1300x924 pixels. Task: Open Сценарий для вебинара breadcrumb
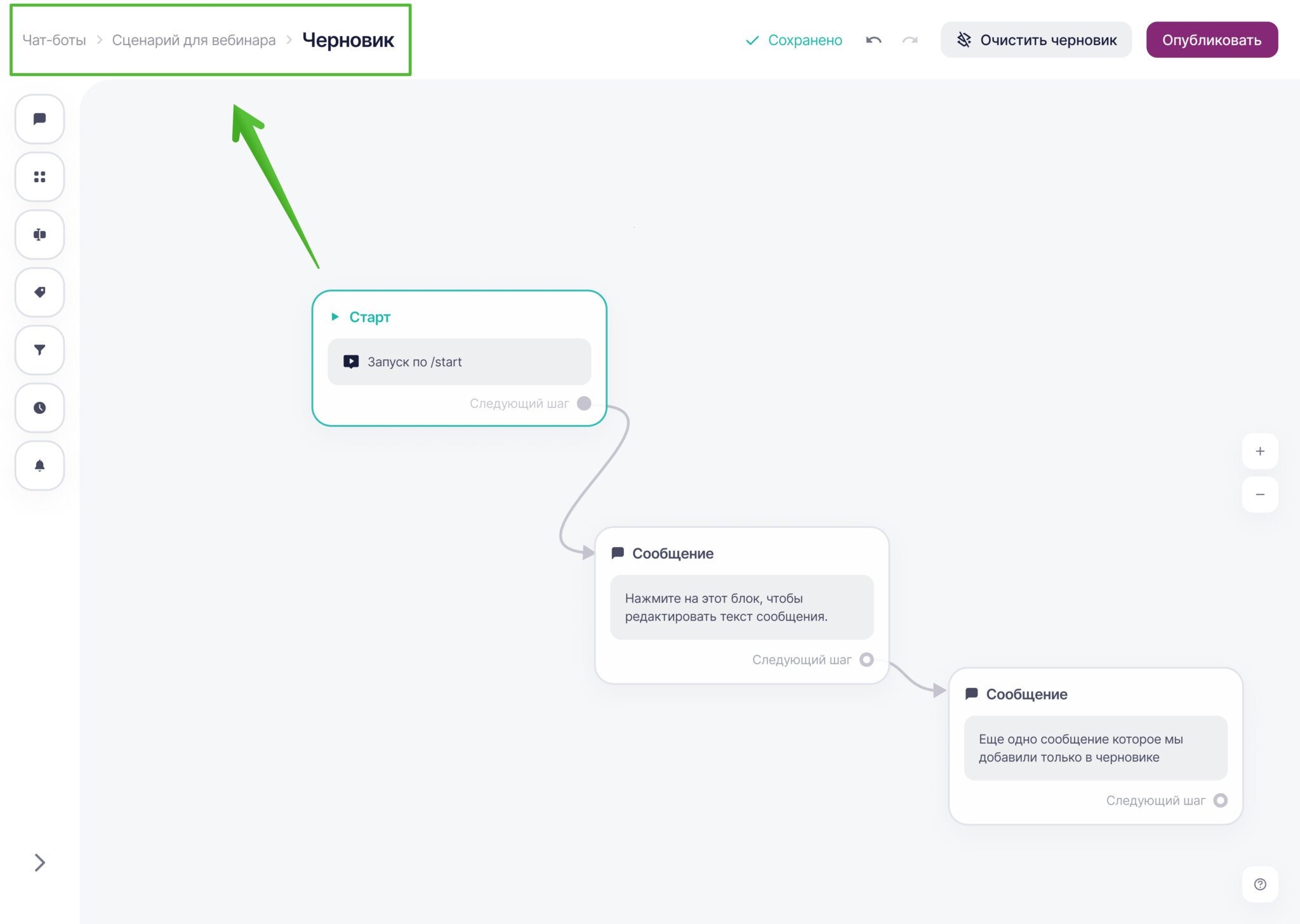pyautogui.click(x=194, y=40)
